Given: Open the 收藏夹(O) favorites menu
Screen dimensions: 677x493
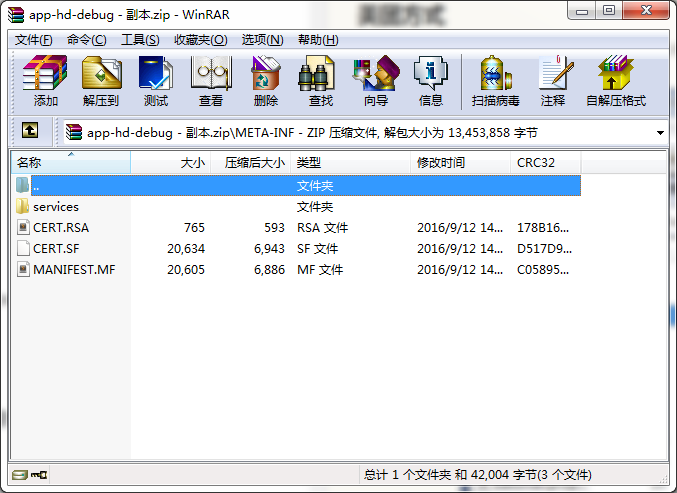Looking at the screenshot, I should tap(200, 40).
